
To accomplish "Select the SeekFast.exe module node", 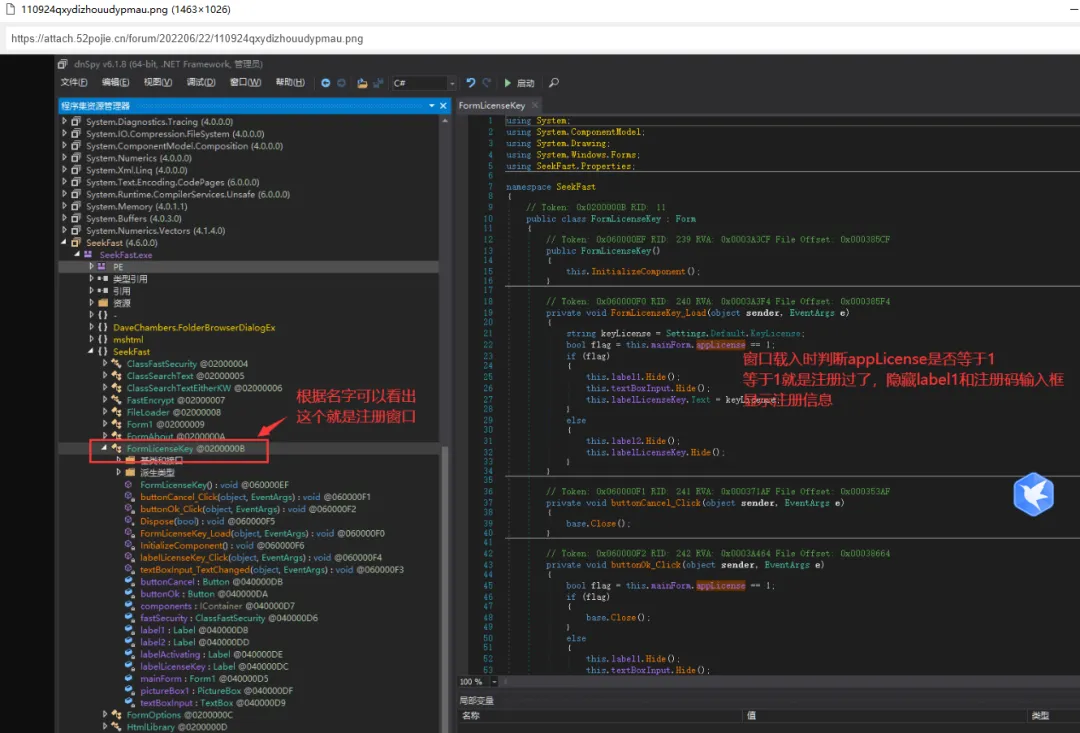I will pyautogui.click(x=125, y=255).
